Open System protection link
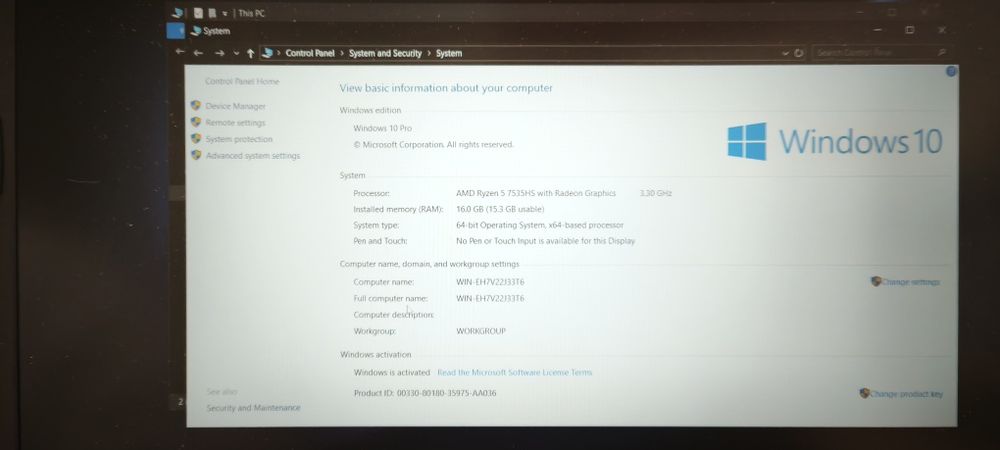1000x450 pixels. pos(239,139)
